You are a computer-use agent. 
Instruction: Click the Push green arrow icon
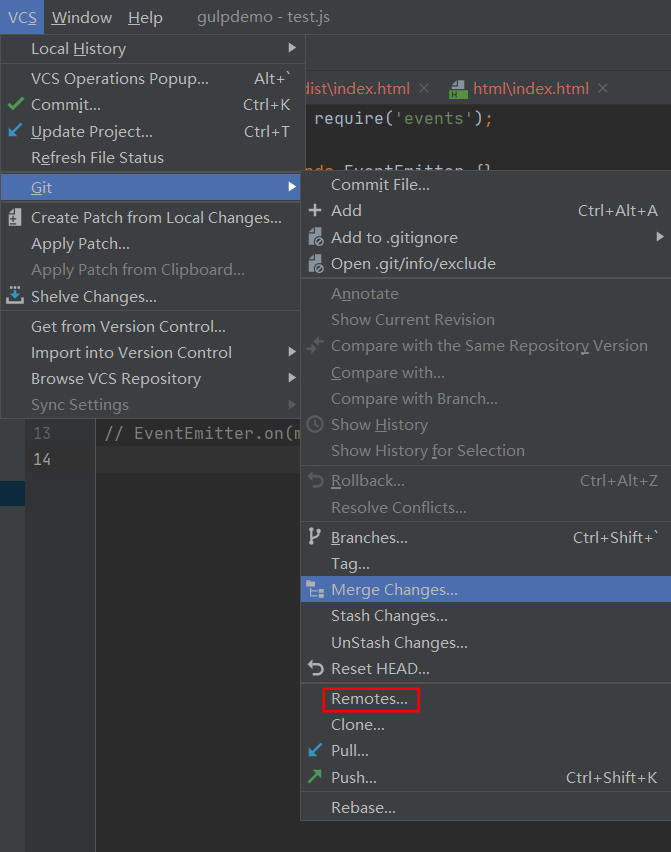pos(315,777)
